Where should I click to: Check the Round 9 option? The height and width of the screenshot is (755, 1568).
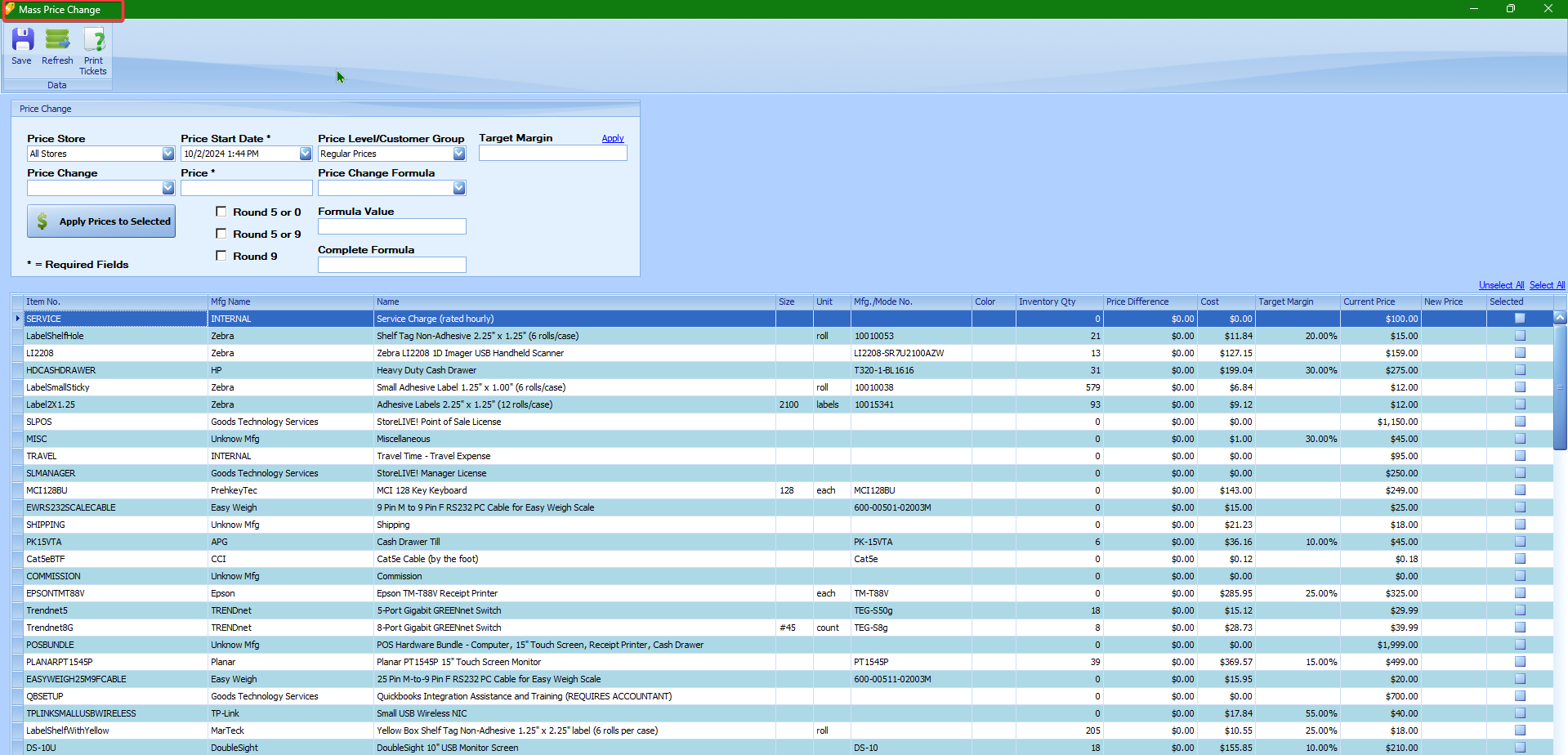point(221,256)
